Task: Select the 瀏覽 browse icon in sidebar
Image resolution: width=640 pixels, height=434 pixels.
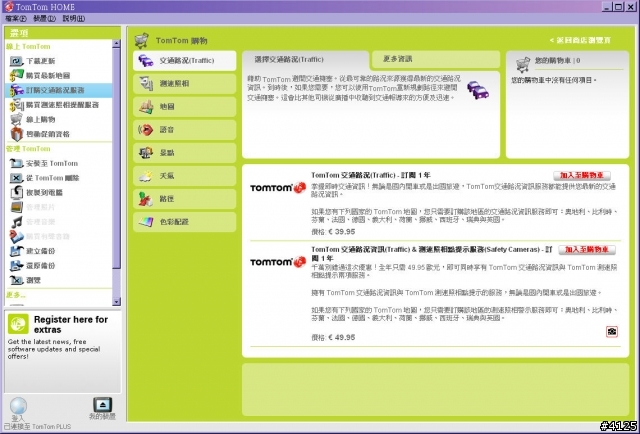Action: [x=16, y=280]
